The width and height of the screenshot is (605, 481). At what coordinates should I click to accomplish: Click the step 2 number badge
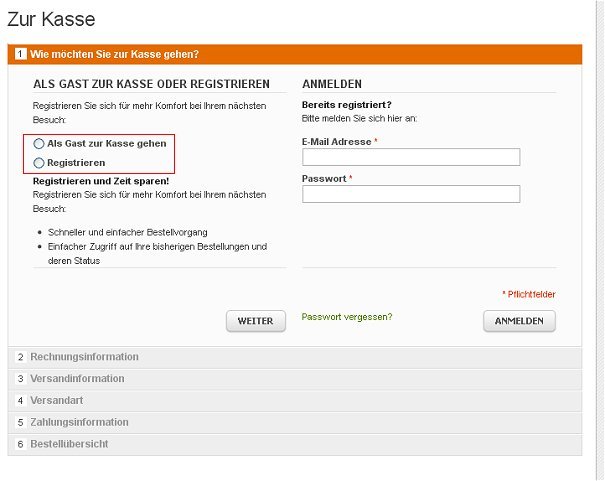(x=20, y=357)
